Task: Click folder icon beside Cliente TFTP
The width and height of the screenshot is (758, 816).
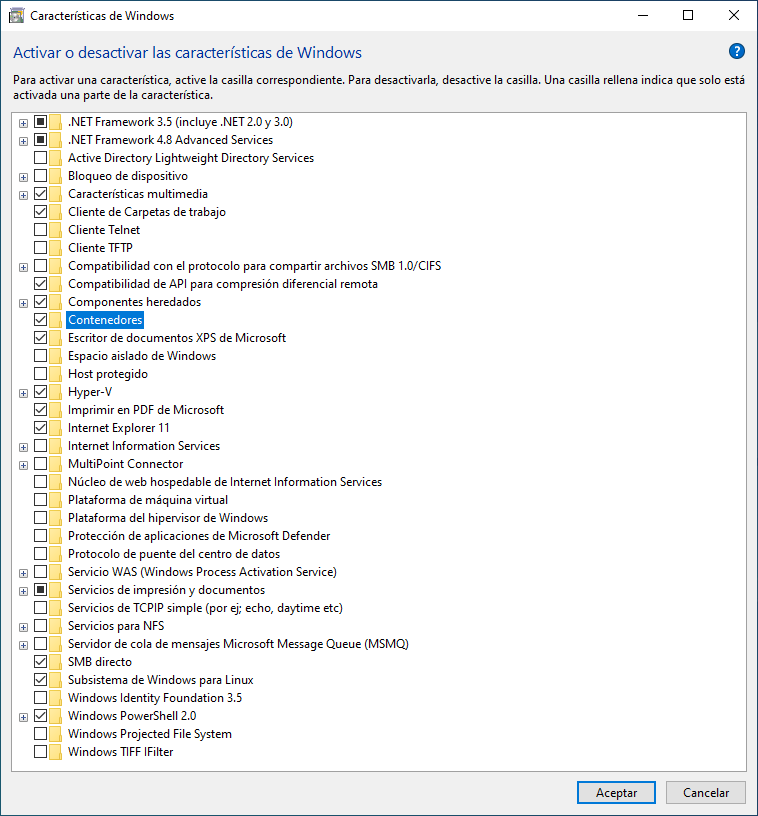Action: (56, 248)
